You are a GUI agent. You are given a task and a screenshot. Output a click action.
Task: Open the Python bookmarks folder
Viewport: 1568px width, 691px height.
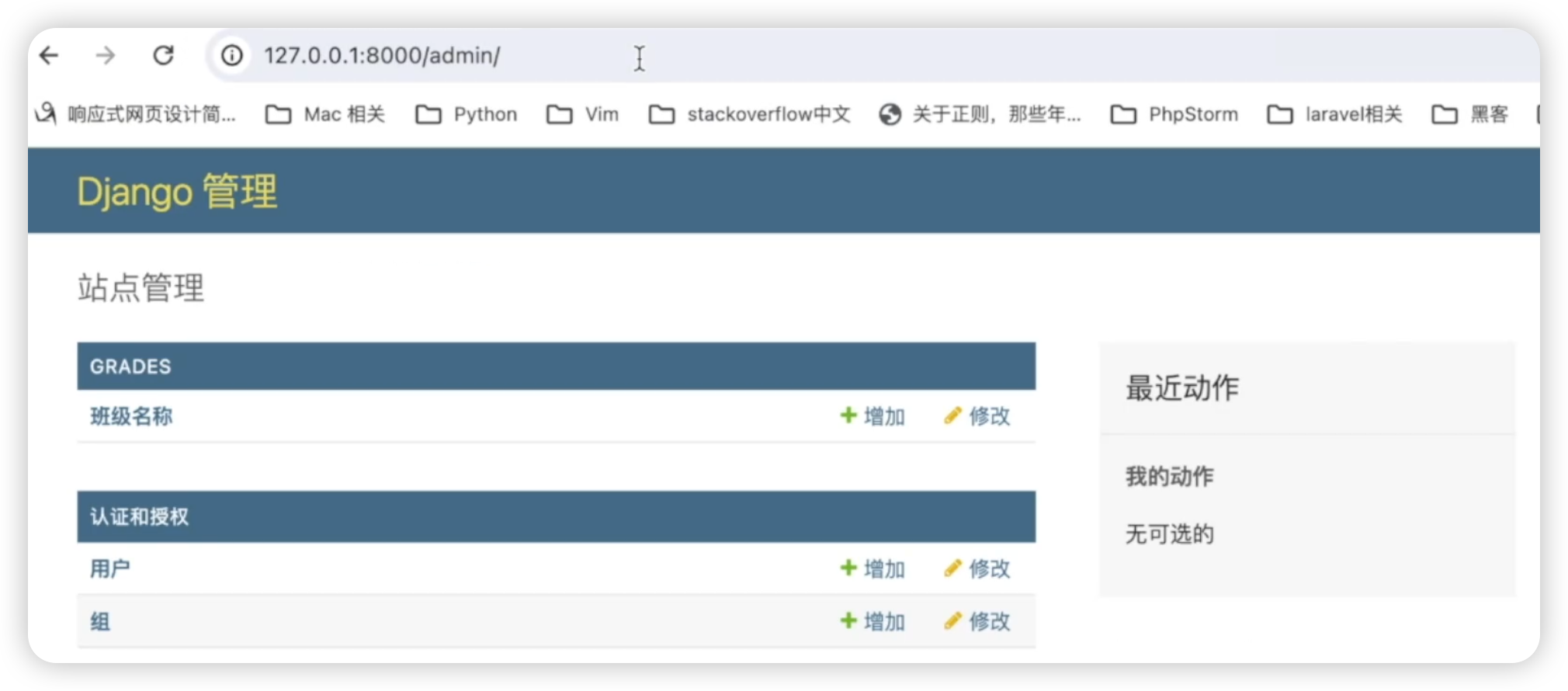click(467, 115)
